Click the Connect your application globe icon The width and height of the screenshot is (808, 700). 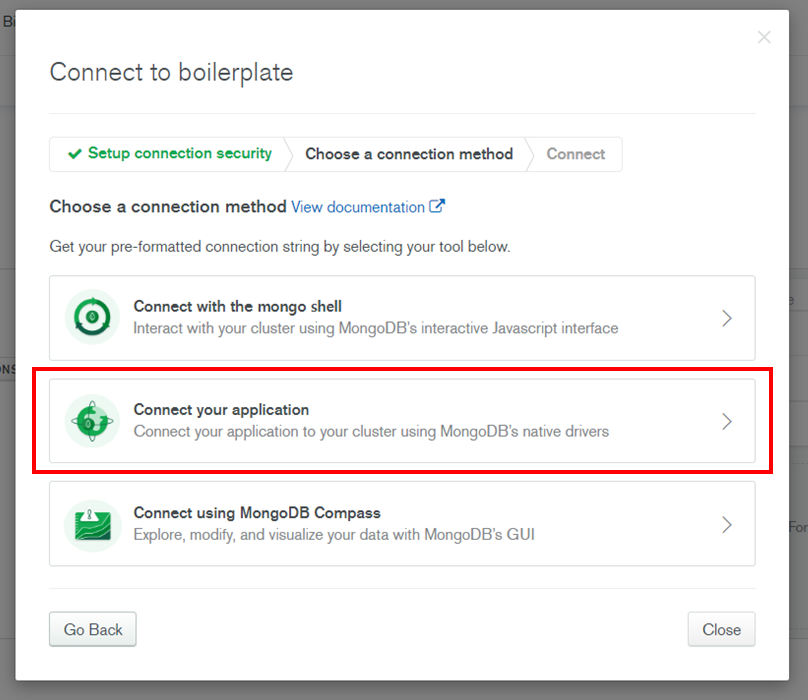point(92,421)
